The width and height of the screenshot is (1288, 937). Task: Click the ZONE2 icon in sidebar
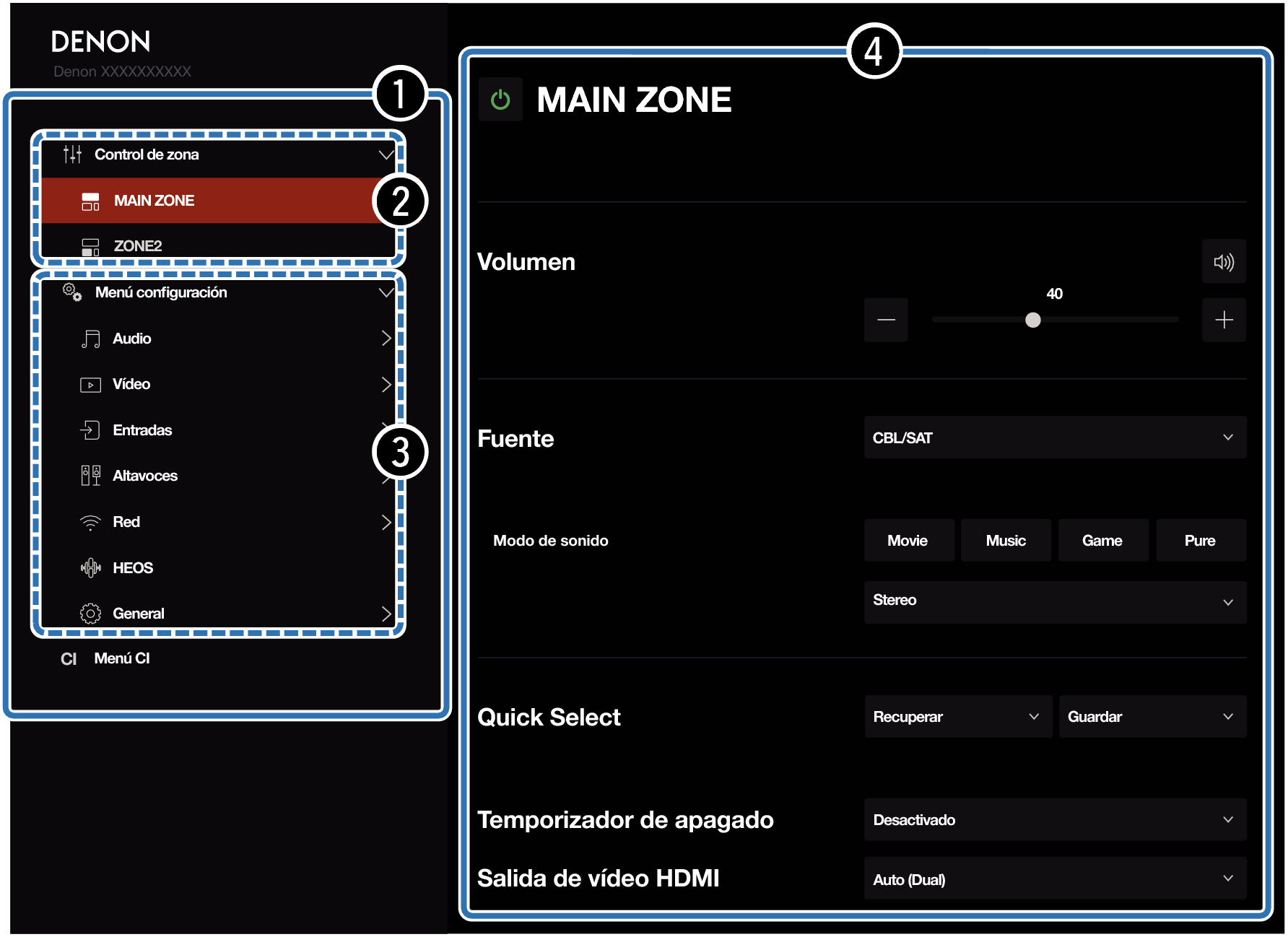(x=90, y=247)
